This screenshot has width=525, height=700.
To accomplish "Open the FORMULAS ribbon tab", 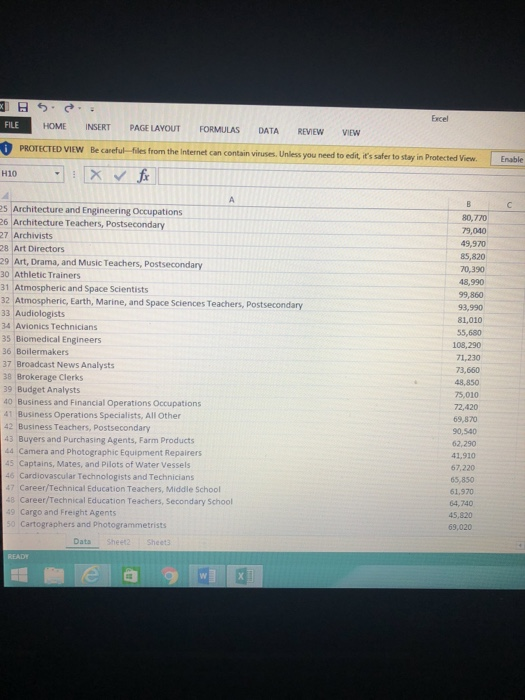I will click(219, 129).
